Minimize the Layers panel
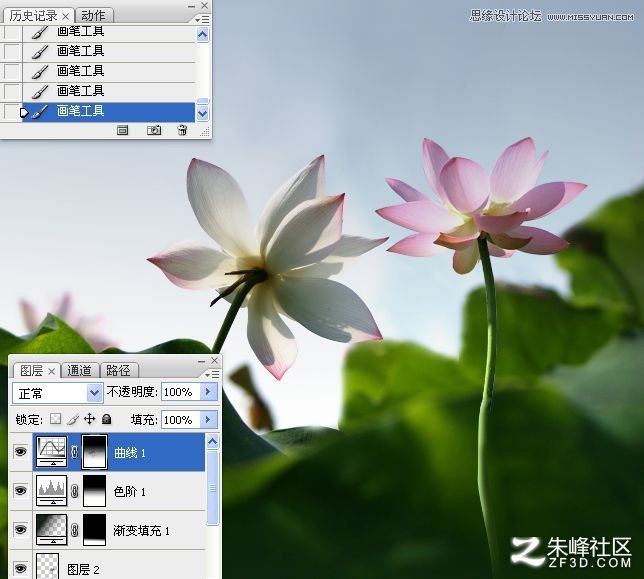 (x=201, y=361)
